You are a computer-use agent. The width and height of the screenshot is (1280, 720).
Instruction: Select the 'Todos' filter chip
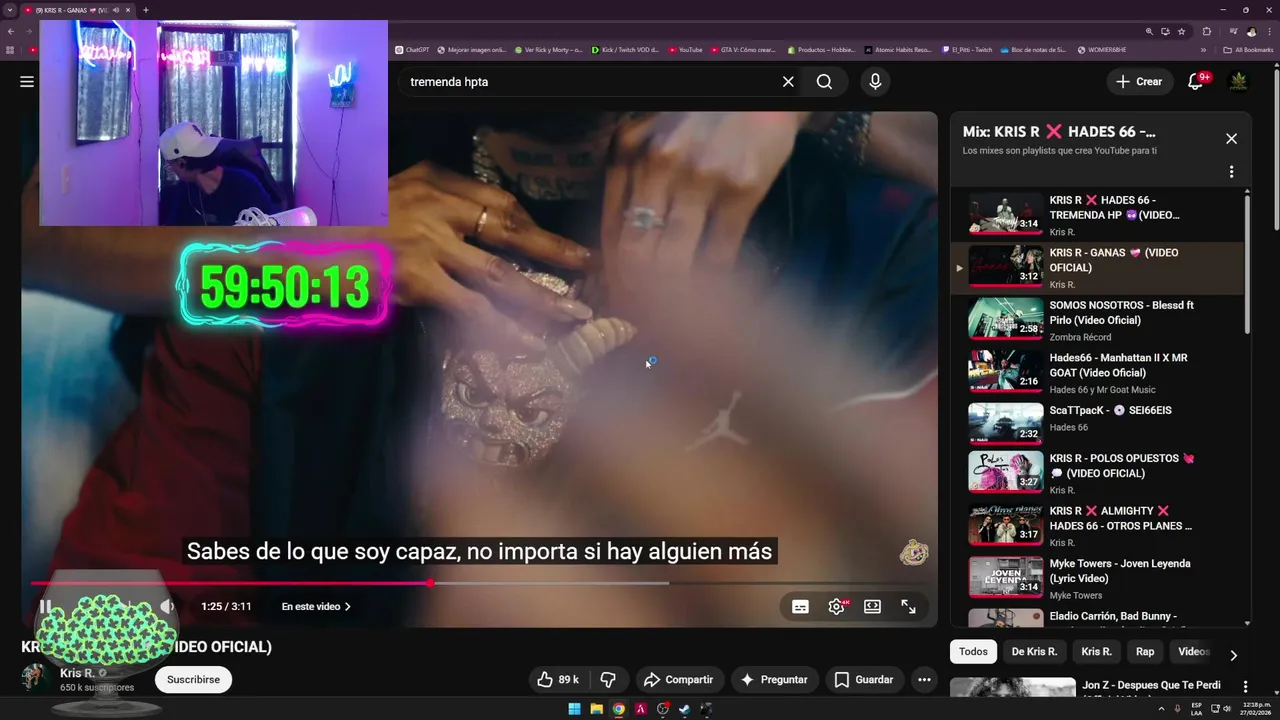973,652
